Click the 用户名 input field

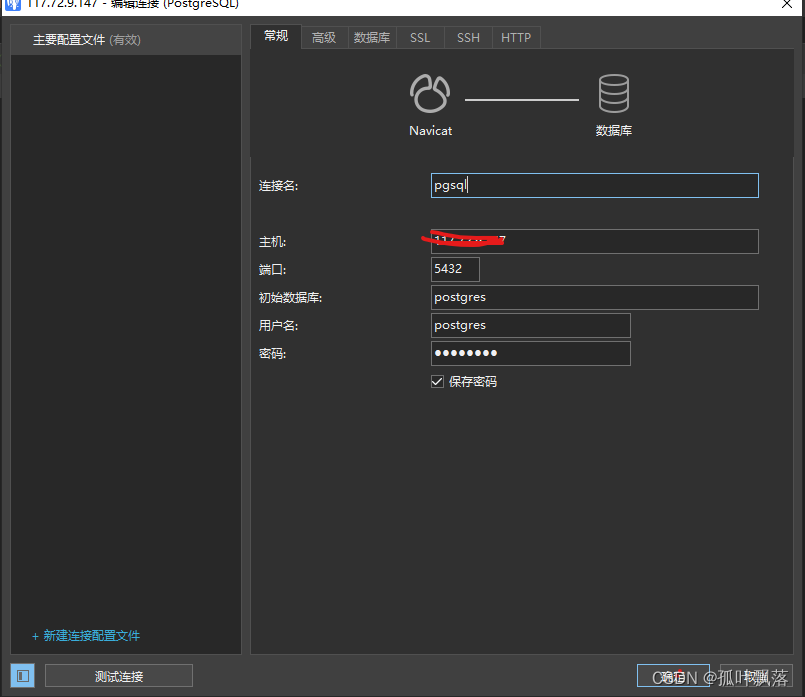tap(531, 325)
